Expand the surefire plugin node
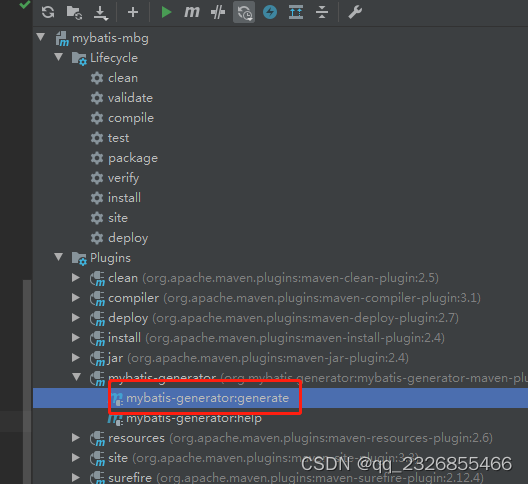The height and width of the screenshot is (484, 528). (76, 477)
